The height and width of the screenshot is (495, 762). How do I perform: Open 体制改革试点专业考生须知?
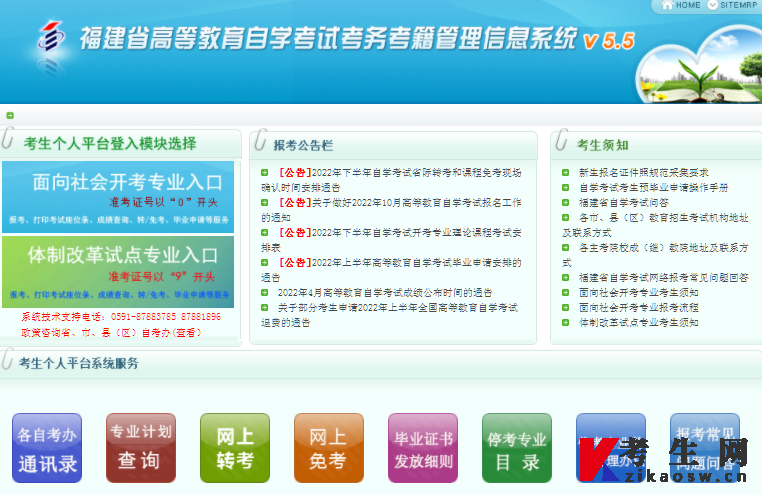[x=639, y=323]
